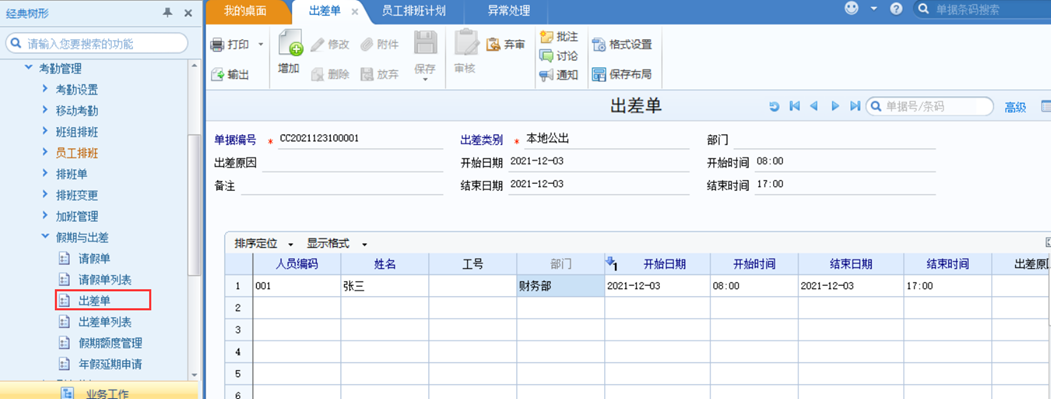
Task: Click the Abandon (放弃) icon
Action: coord(367,74)
